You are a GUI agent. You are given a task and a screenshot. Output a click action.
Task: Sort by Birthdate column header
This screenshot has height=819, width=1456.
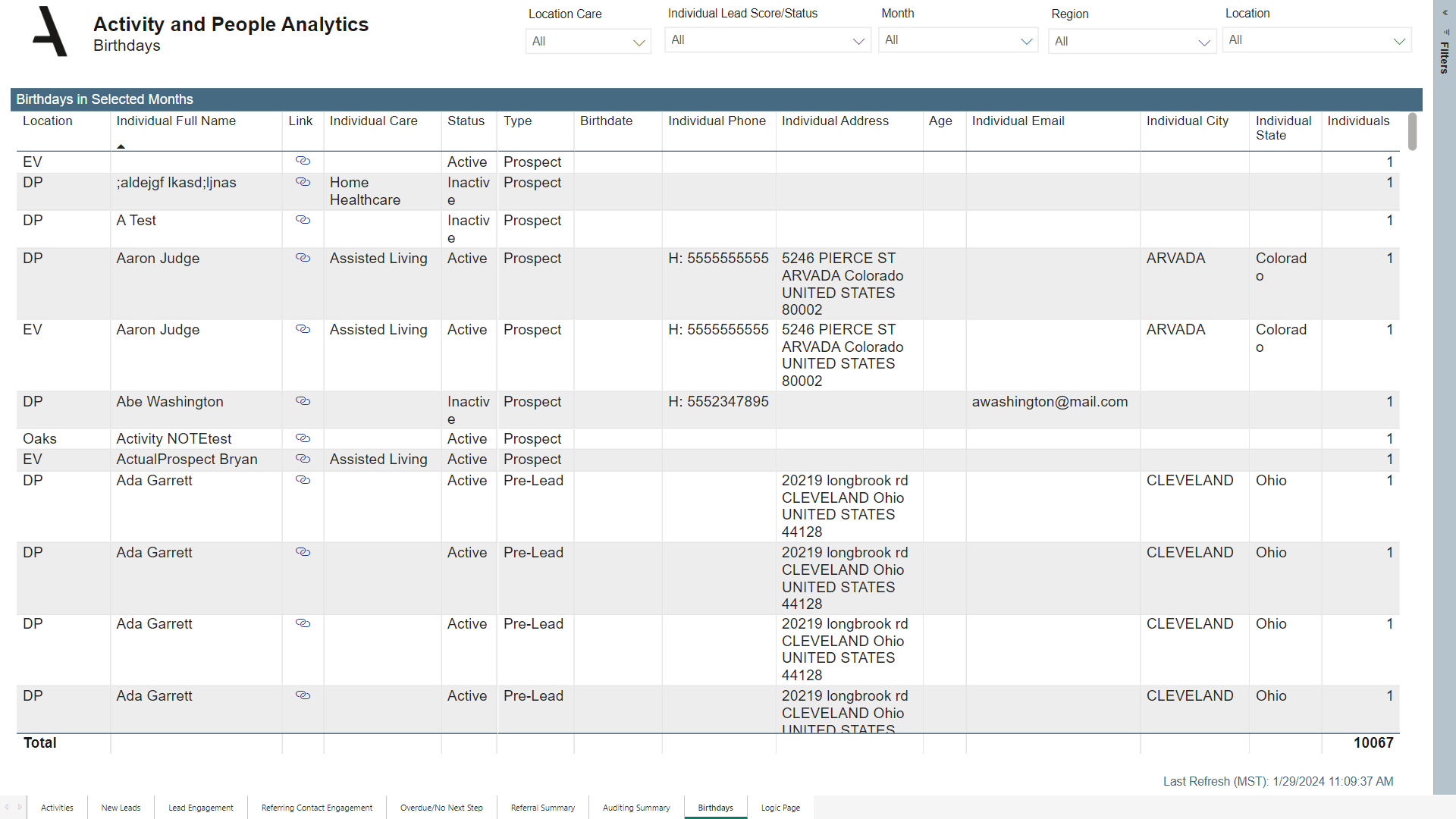(606, 121)
